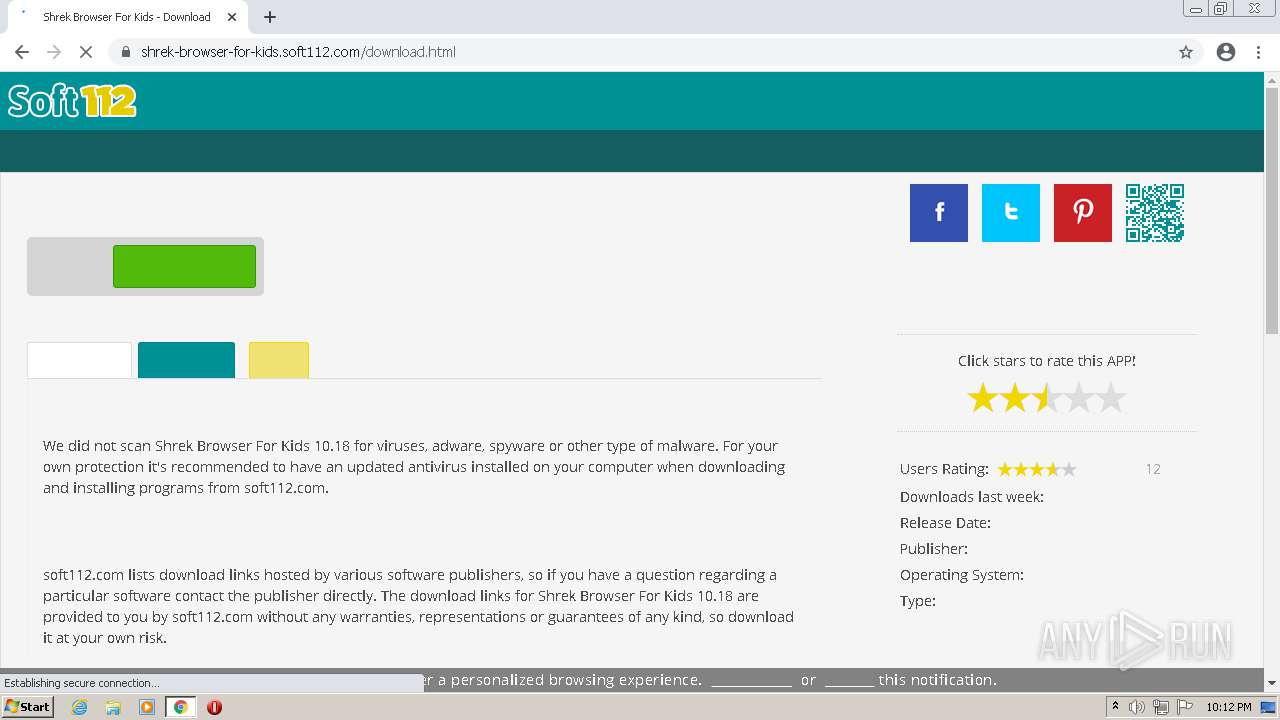Click the page vertical scrollbar
Image resolution: width=1280 pixels, height=720 pixels.
pyautogui.click(x=1272, y=212)
